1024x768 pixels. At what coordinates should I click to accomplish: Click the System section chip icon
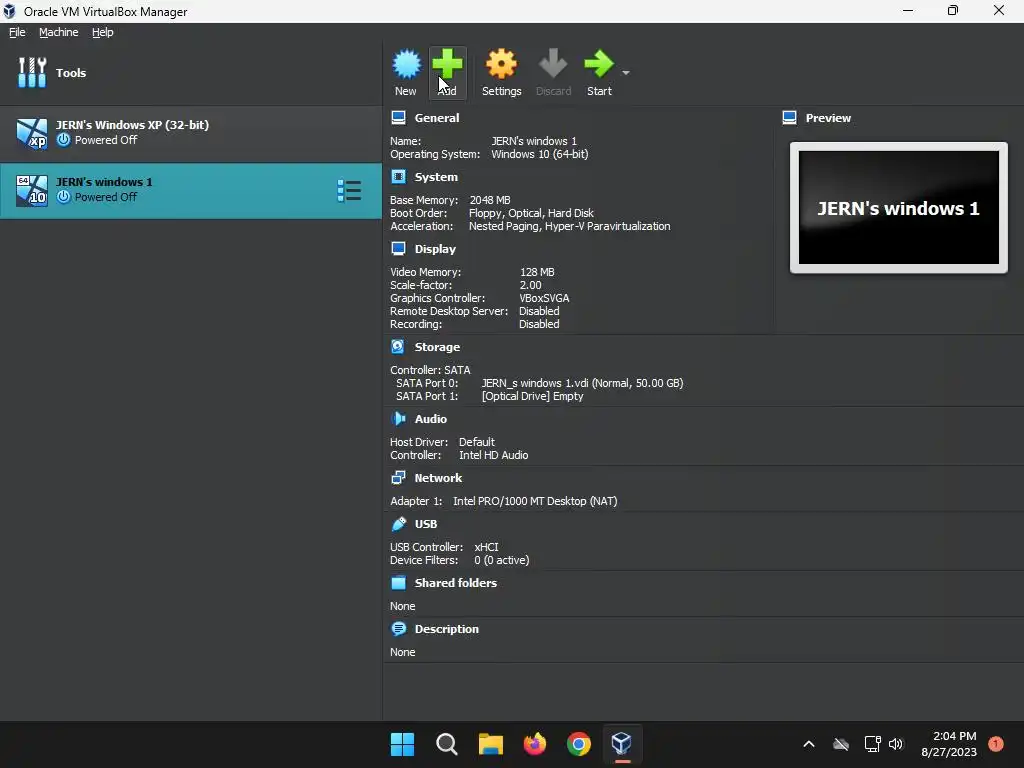pyautogui.click(x=398, y=177)
